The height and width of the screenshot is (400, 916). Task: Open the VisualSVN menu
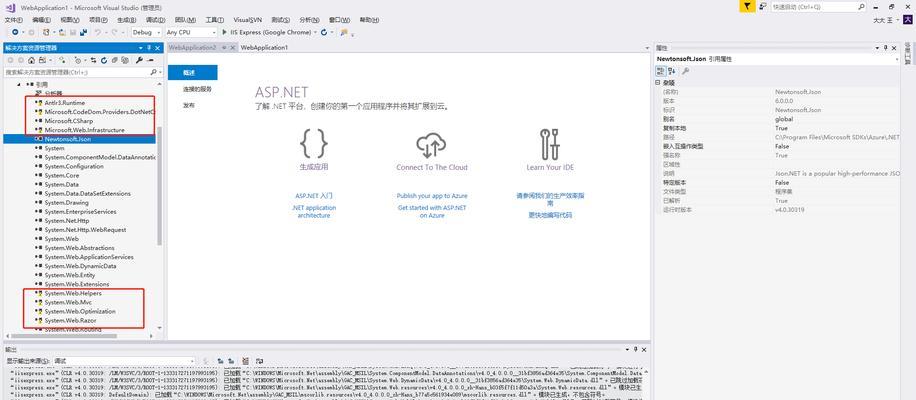pyautogui.click(x=248, y=20)
